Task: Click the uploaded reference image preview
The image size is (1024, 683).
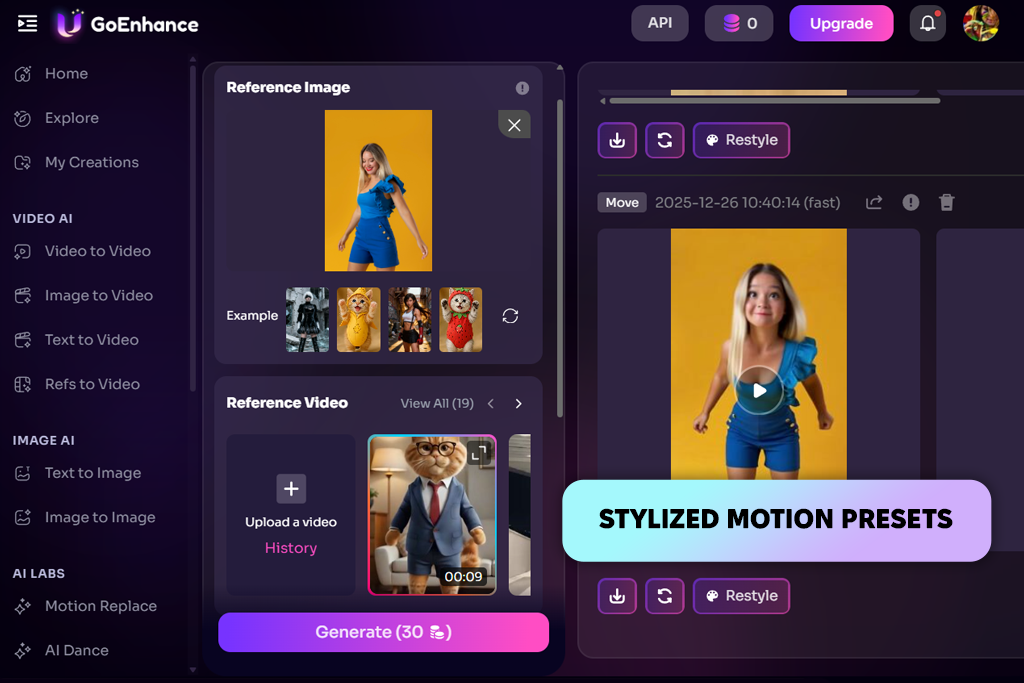Action: pos(378,191)
